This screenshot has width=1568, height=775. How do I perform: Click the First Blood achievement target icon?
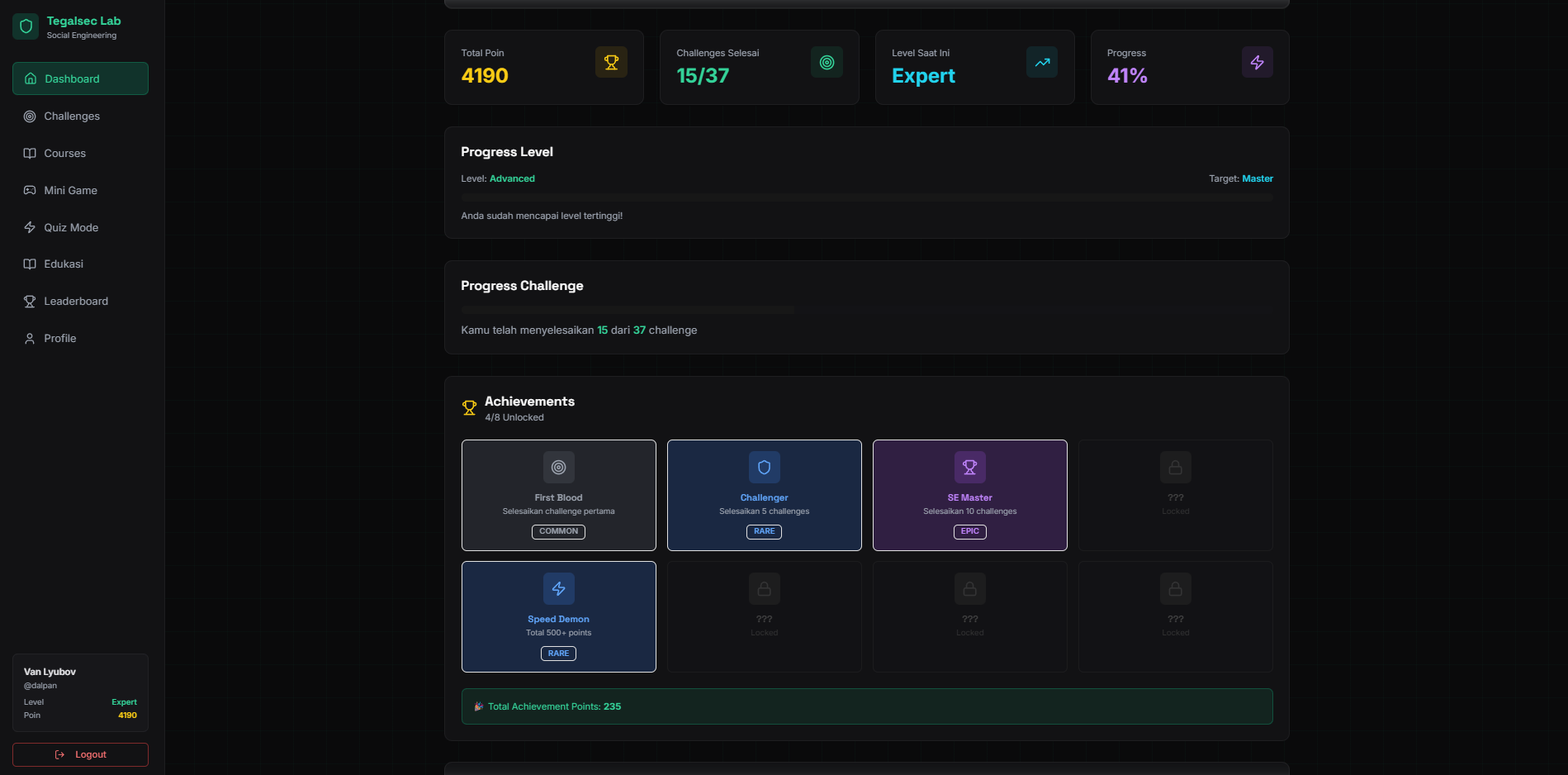(559, 468)
